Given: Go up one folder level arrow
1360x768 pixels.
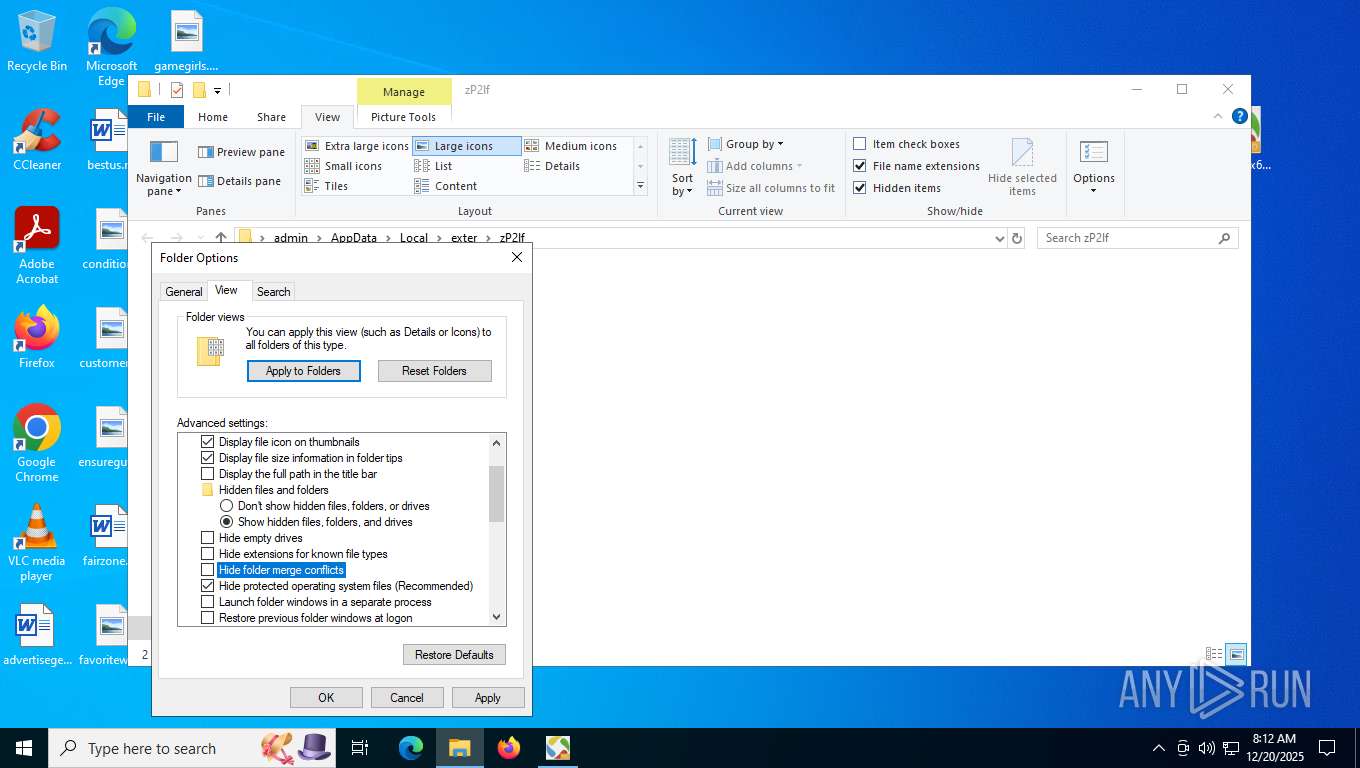Looking at the screenshot, I should 221,238.
